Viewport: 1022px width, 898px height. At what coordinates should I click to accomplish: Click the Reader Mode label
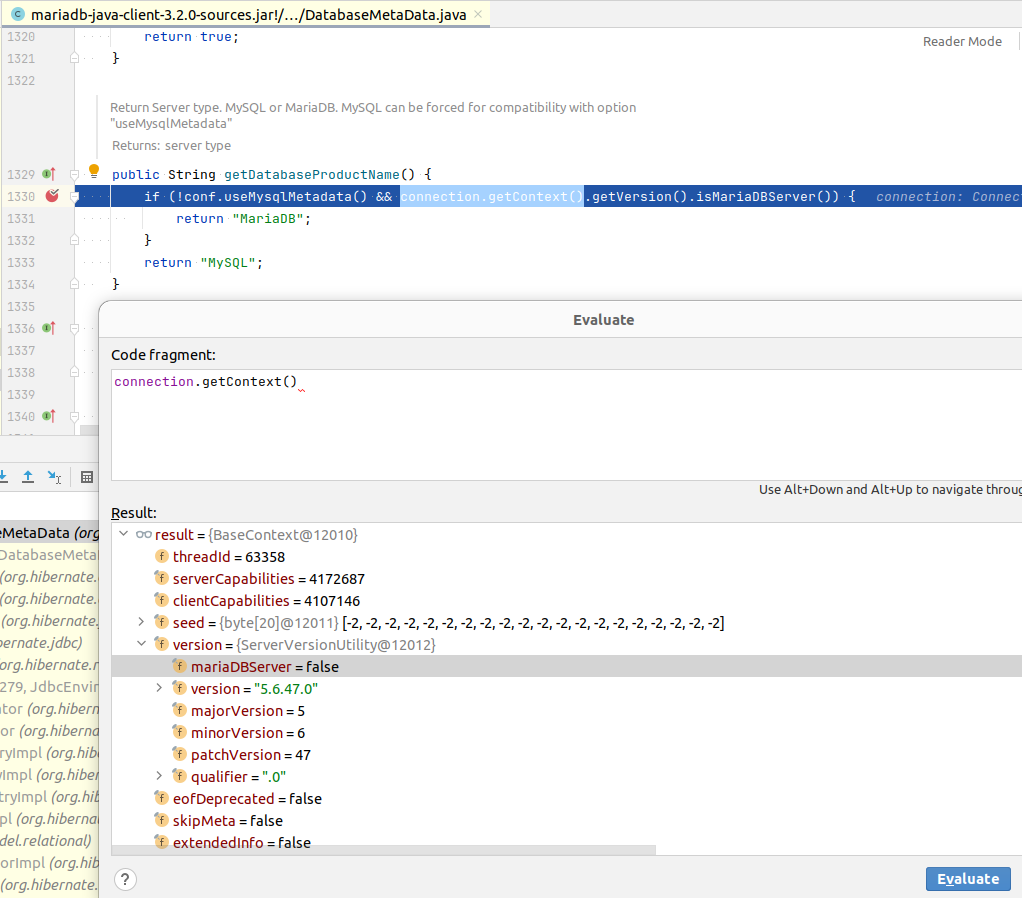click(961, 42)
